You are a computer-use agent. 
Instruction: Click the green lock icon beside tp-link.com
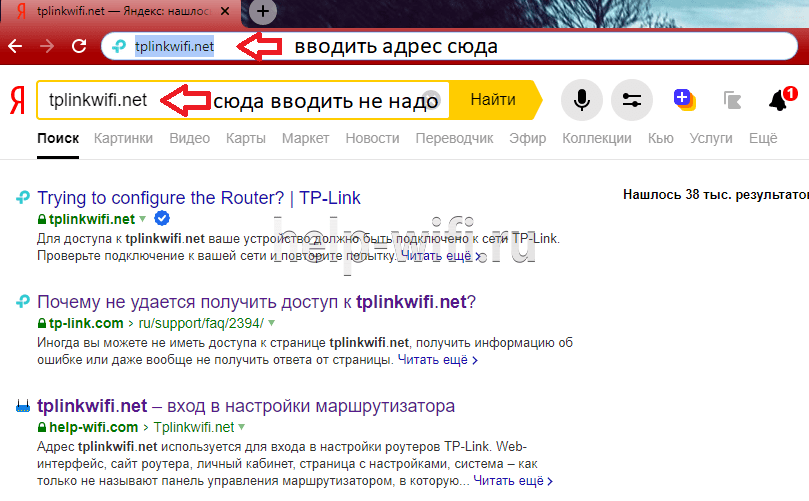42,324
